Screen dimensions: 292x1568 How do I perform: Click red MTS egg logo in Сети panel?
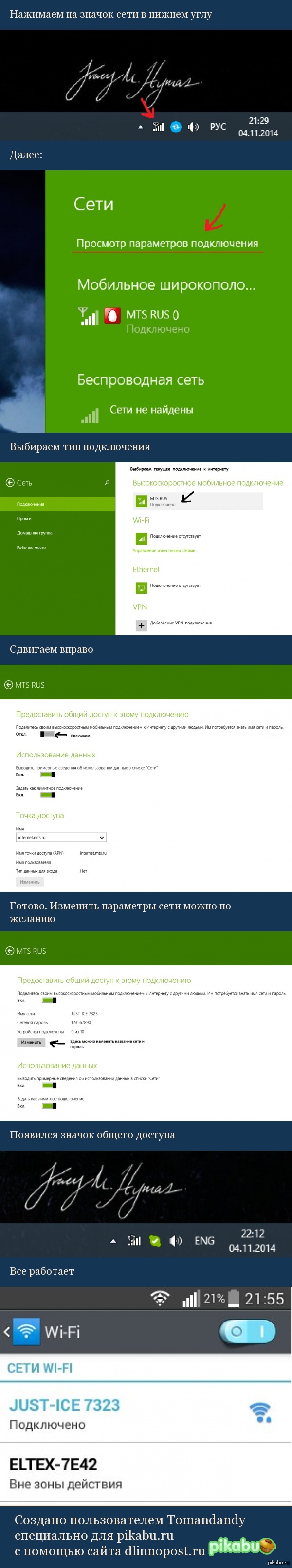(112, 316)
